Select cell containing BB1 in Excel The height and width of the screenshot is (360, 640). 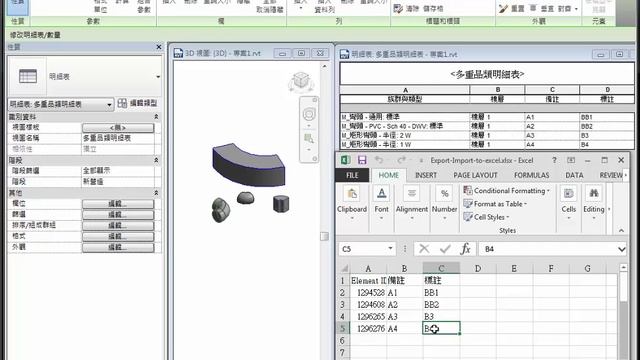tap(441, 293)
